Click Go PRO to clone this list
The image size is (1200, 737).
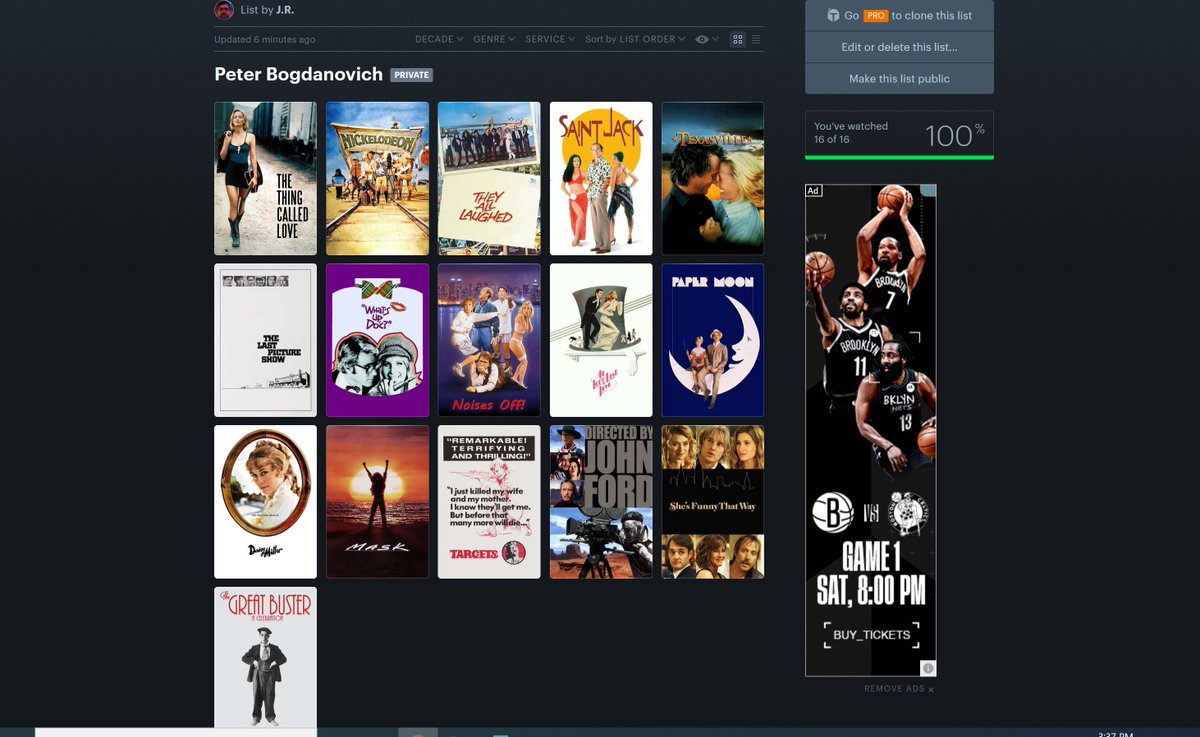[x=899, y=15]
